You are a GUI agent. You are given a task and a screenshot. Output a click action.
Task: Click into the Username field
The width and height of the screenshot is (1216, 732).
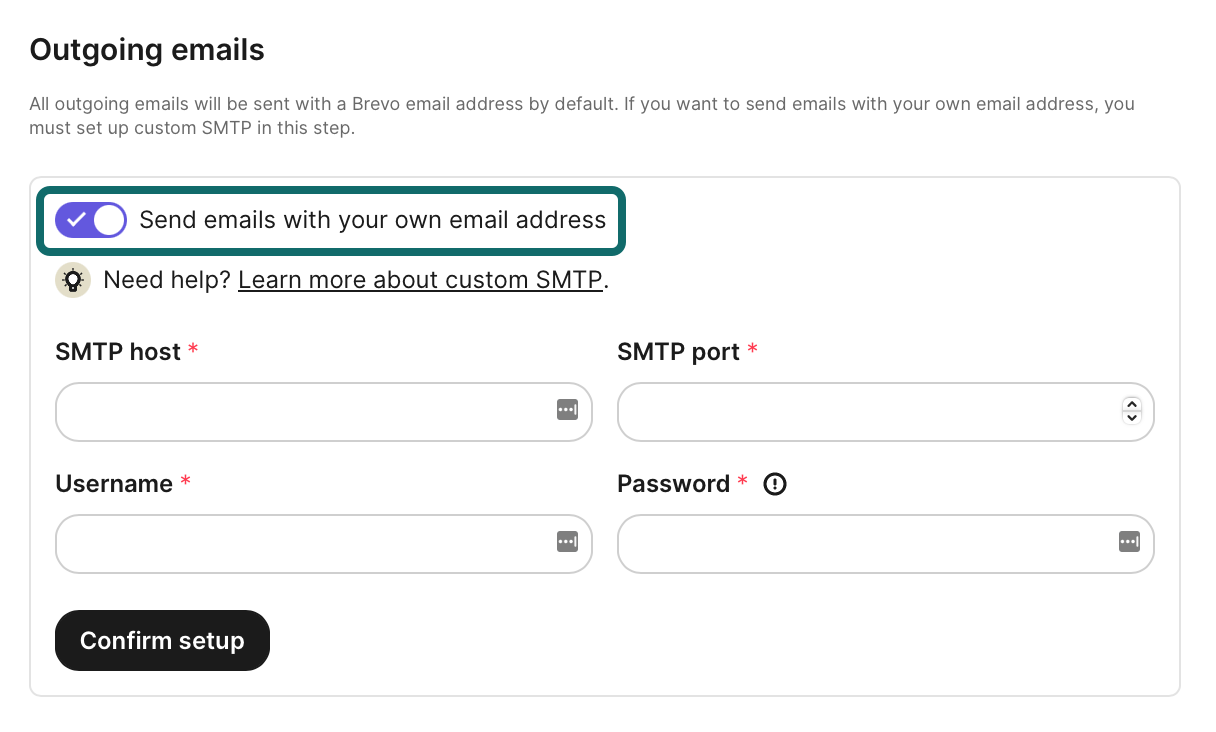click(x=300, y=544)
